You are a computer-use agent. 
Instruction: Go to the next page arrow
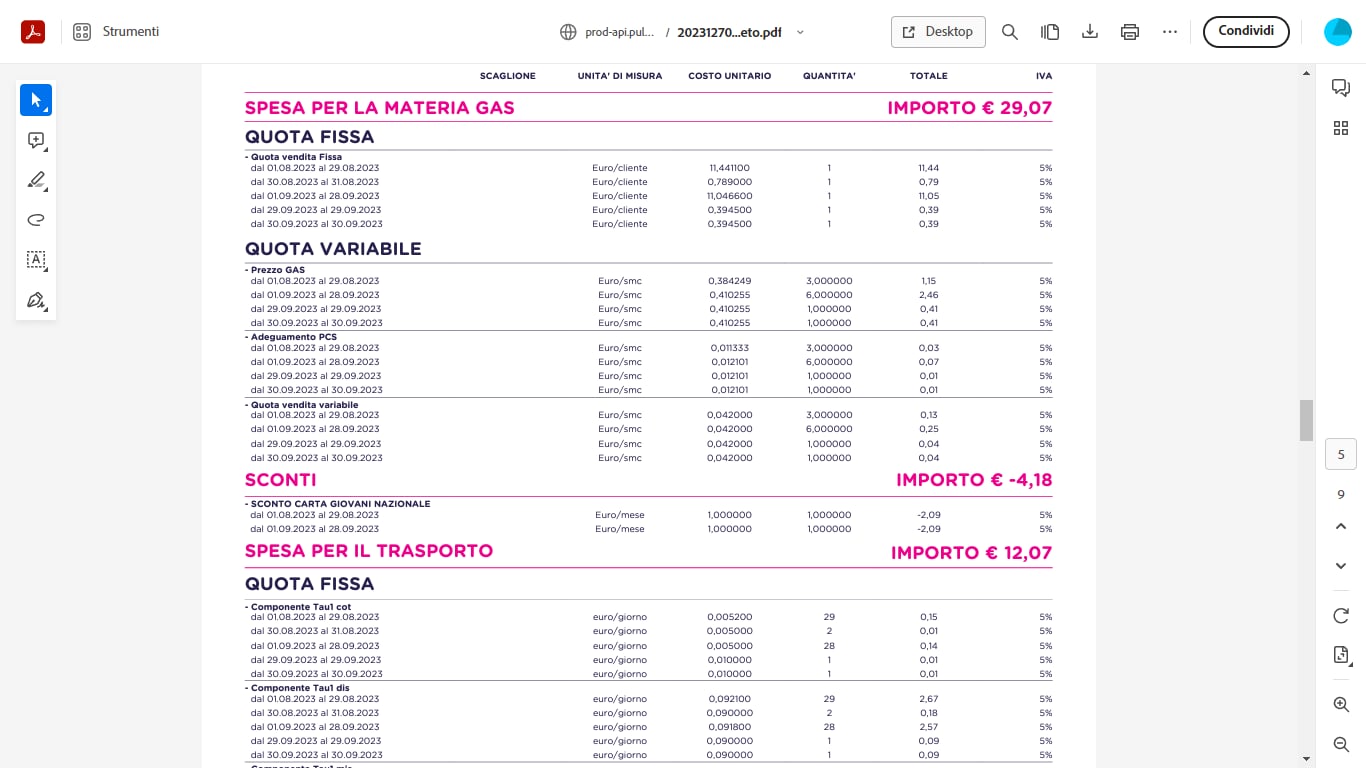[x=1341, y=566]
